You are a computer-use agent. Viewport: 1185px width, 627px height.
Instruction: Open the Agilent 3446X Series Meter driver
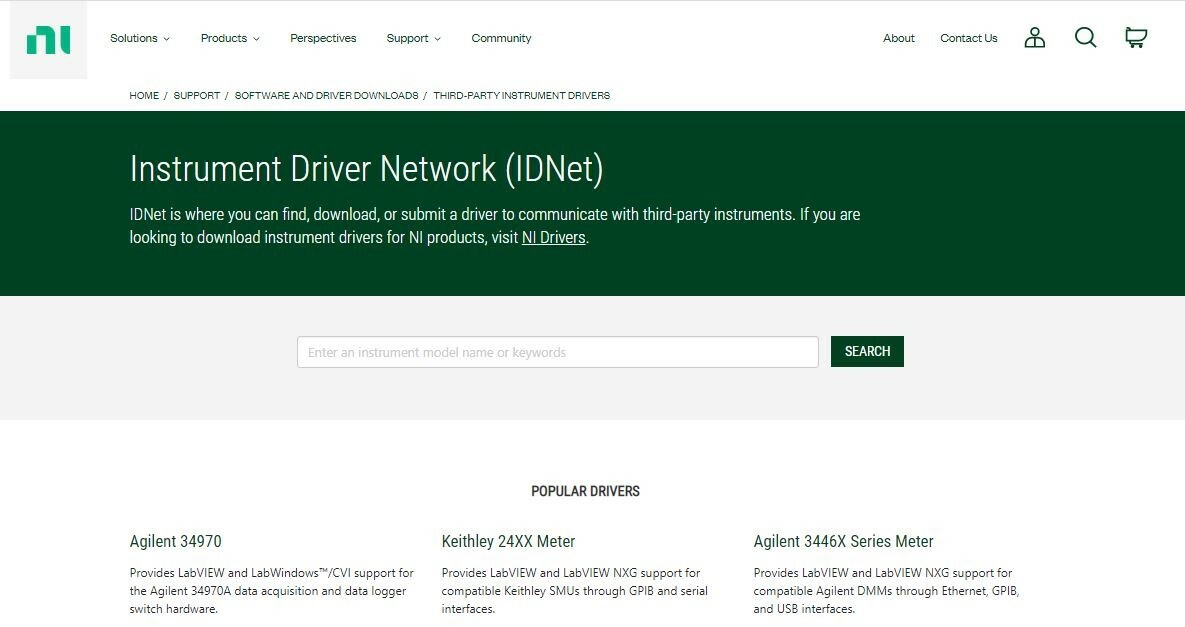click(x=843, y=541)
